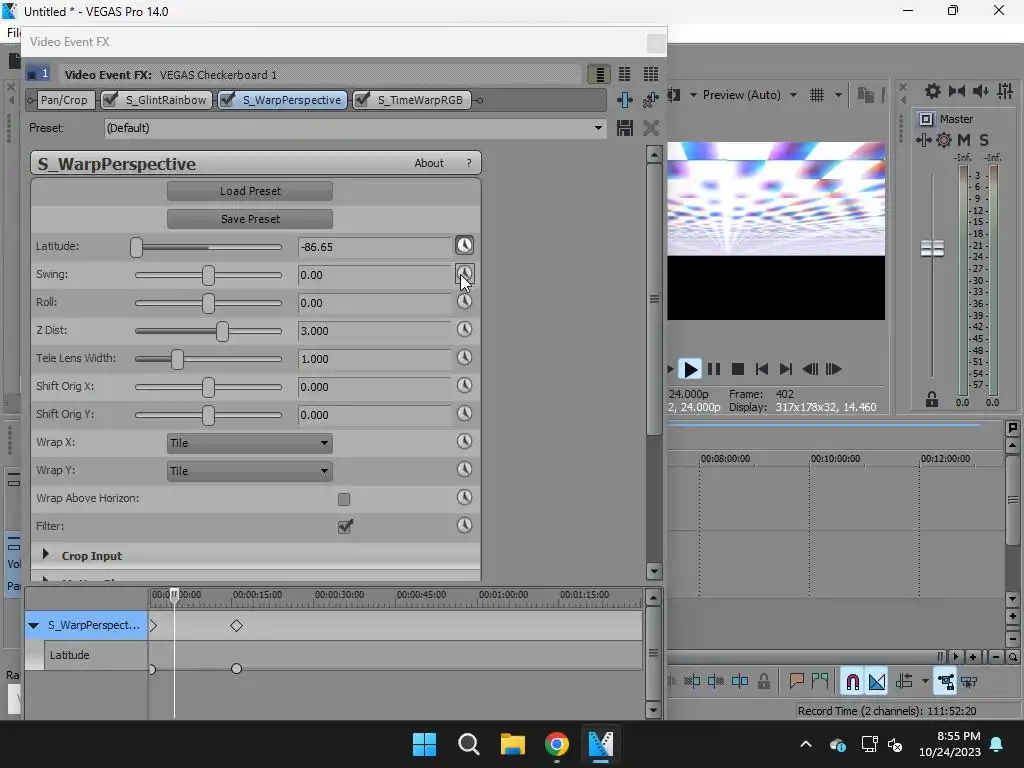Viewport: 1024px width, 768px height.
Task: Click the Latitude slider handle
Action: (136, 248)
